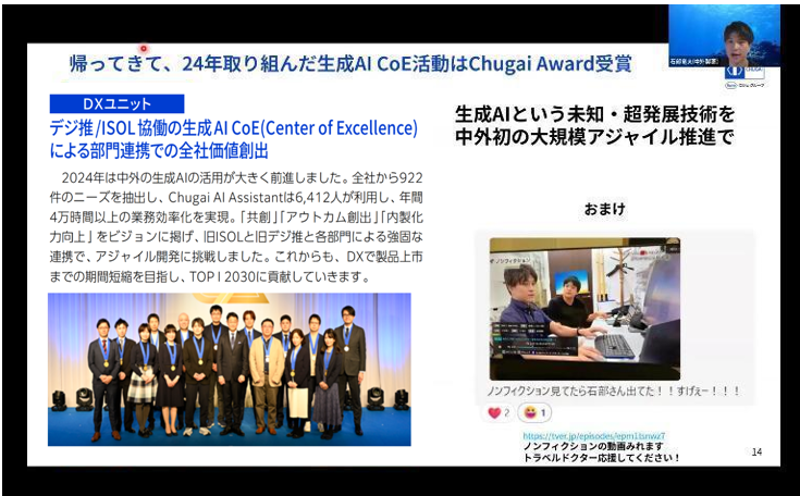Select the heading line による部門連携での全社価値創出
Screen dimensions: 800x496
click(159, 151)
